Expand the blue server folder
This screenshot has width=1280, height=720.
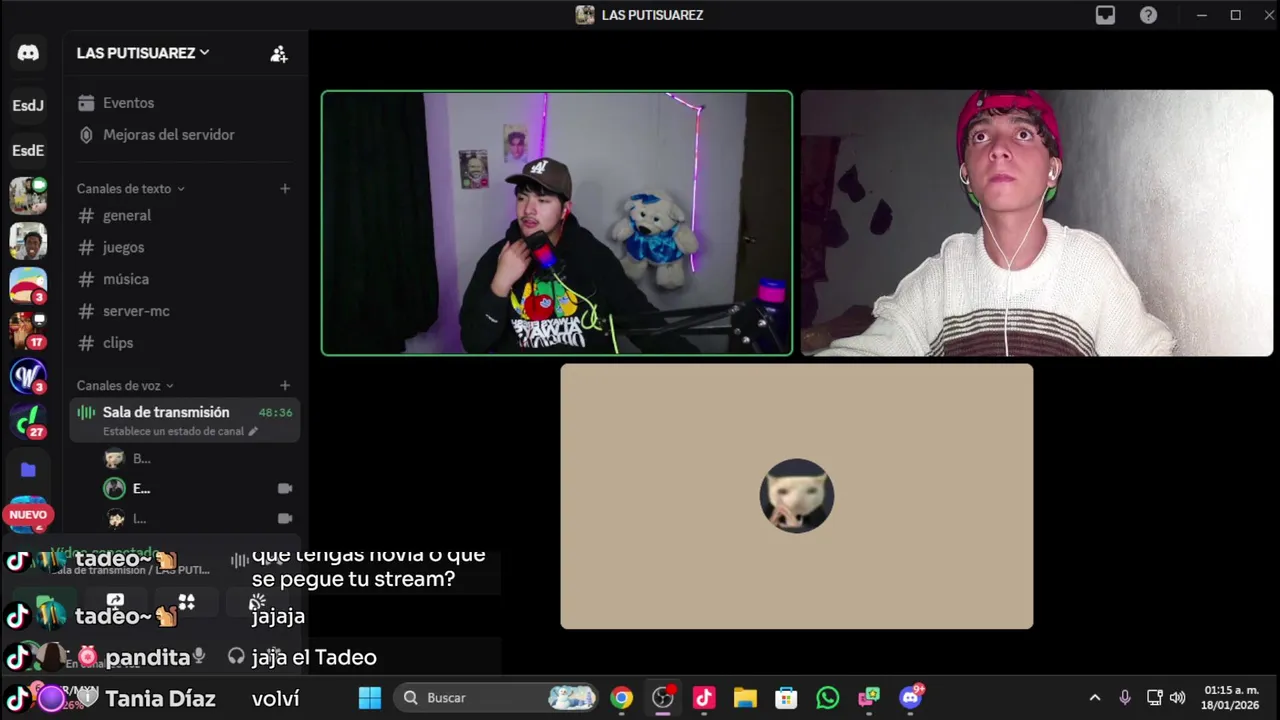pos(28,470)
